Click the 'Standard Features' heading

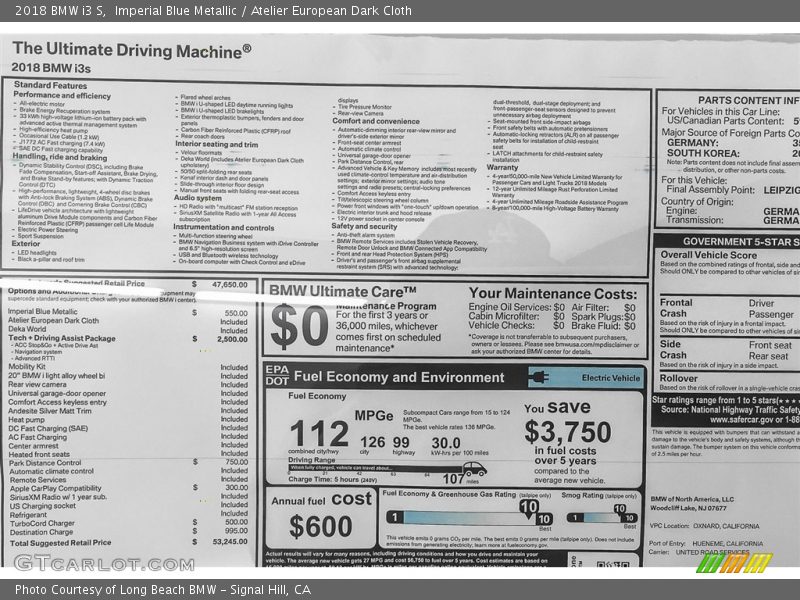[x=51, y=85]
